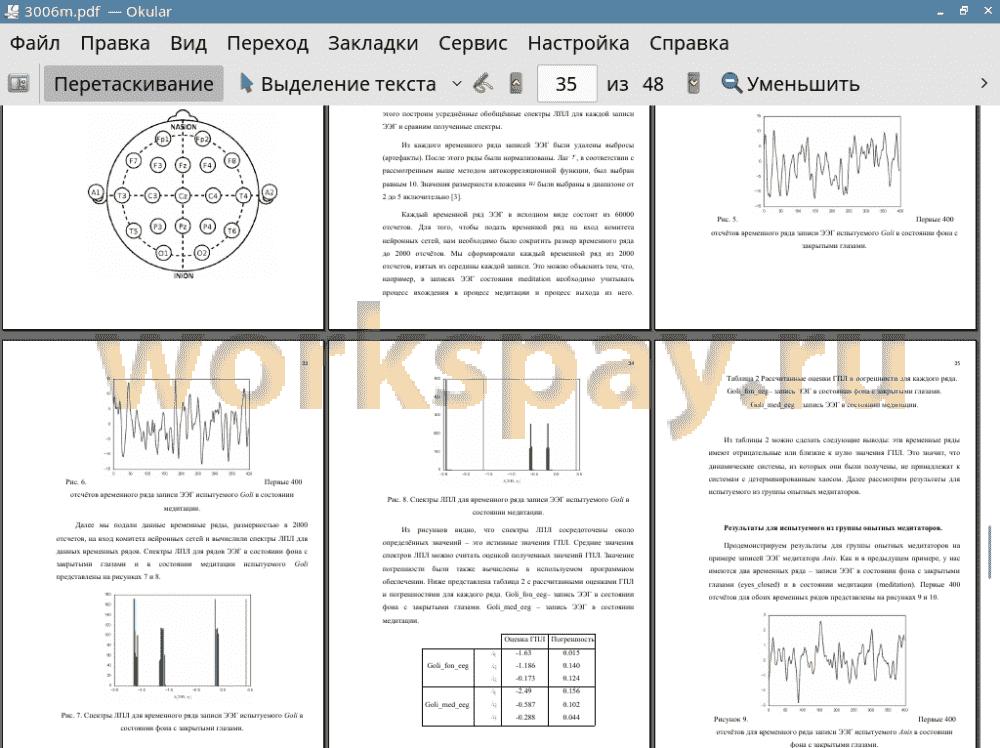This screenshot has width=1000, height=748.
Task: Click the INION label on the head diagram
Action: click(184, 275)
